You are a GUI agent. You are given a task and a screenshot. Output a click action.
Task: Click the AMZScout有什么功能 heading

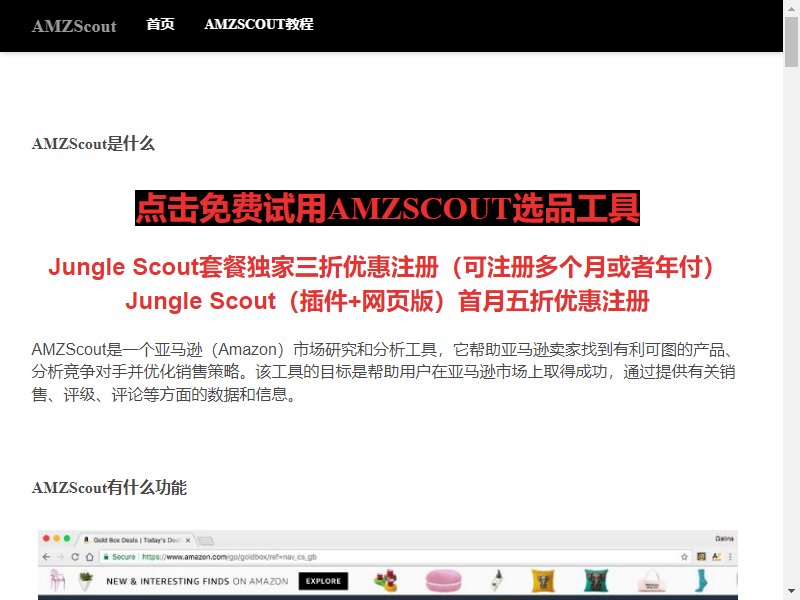[x=109, y=488]
